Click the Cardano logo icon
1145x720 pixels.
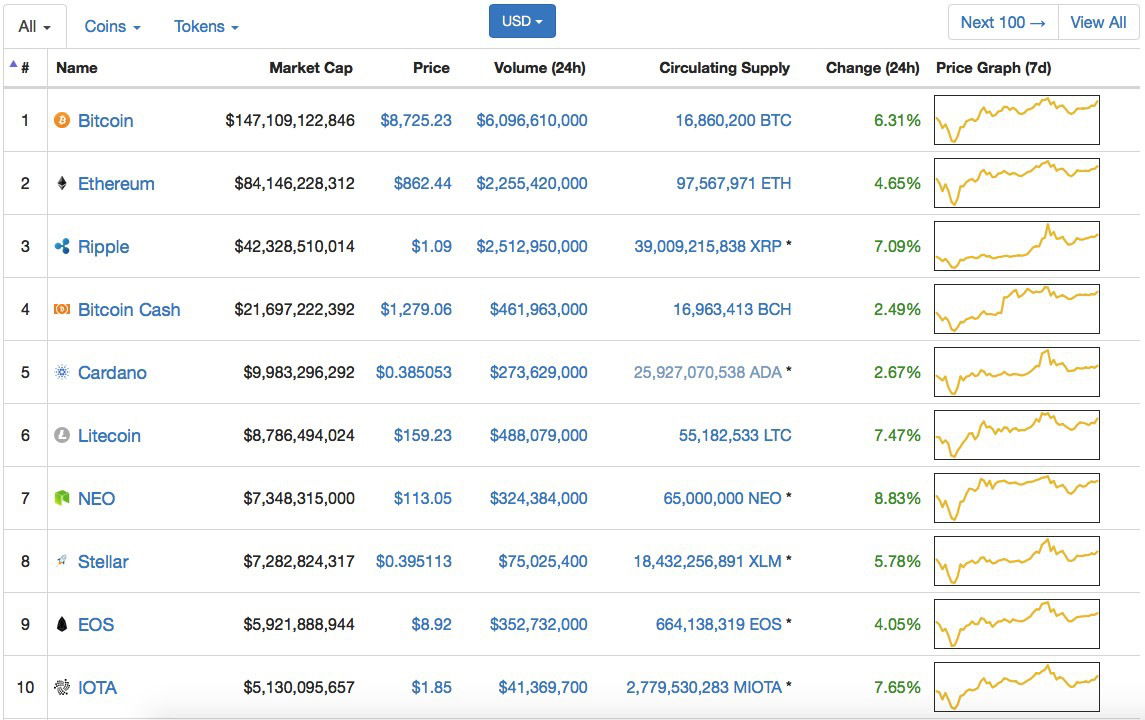pyautogui.click(x=62, y=373)
